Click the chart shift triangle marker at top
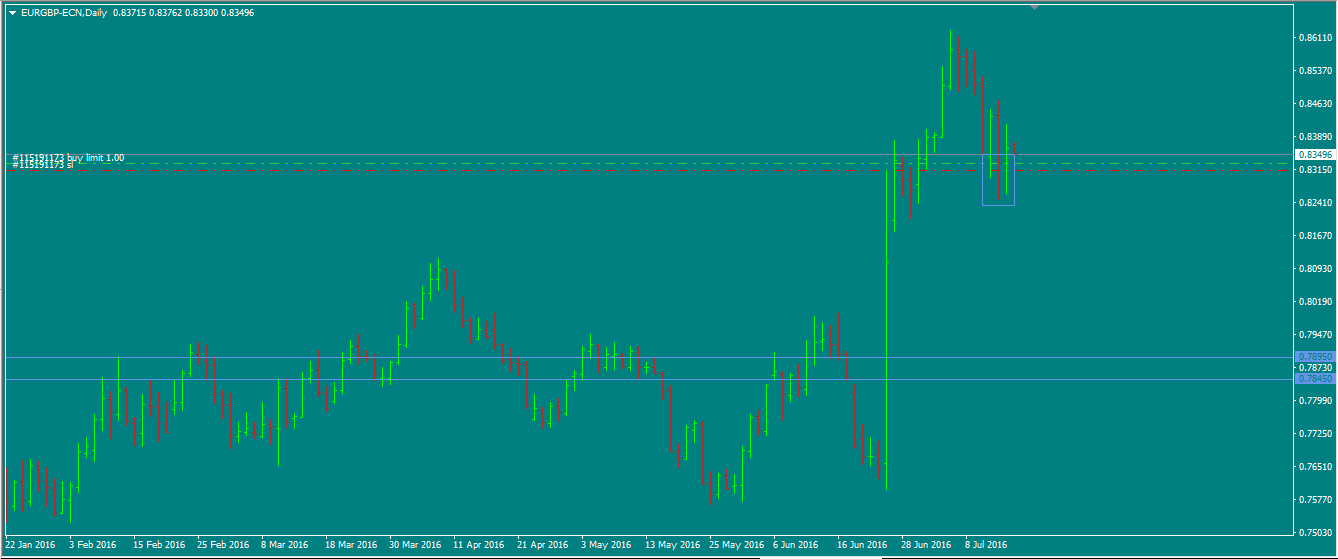 (x=1035, y=7)
